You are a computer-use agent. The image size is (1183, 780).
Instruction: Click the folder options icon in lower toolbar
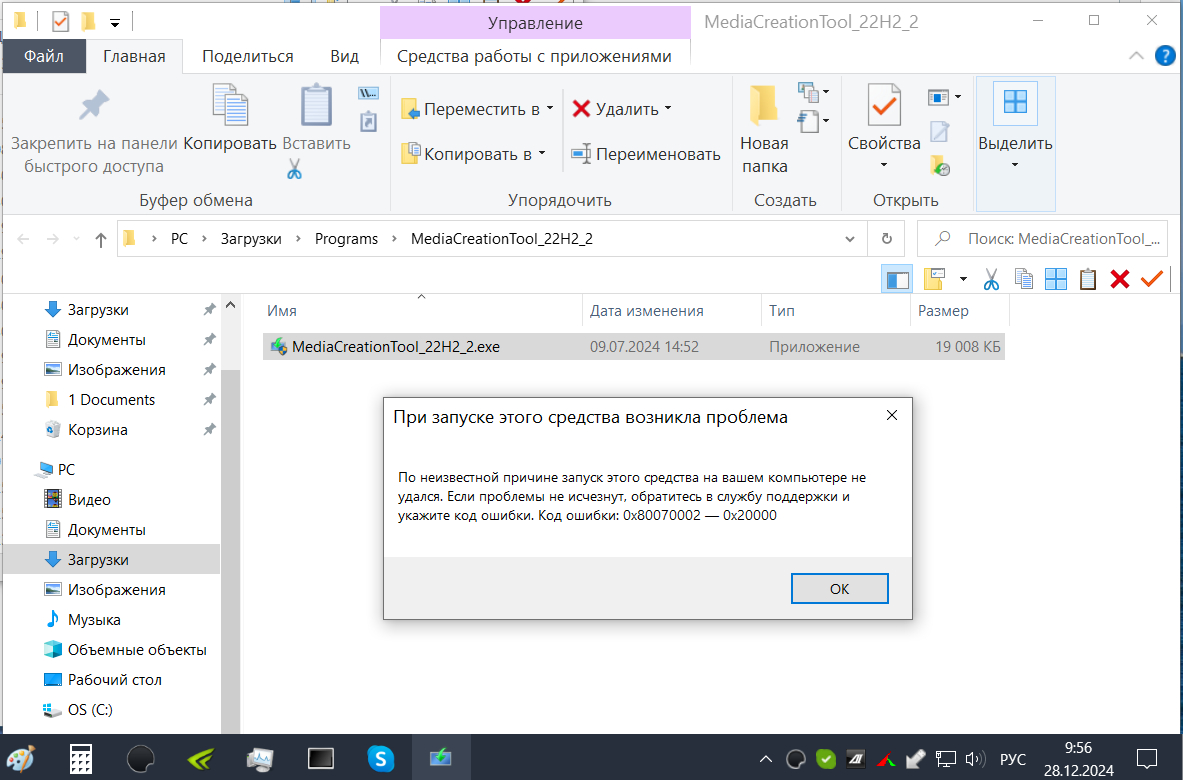[x=934, y=279]
